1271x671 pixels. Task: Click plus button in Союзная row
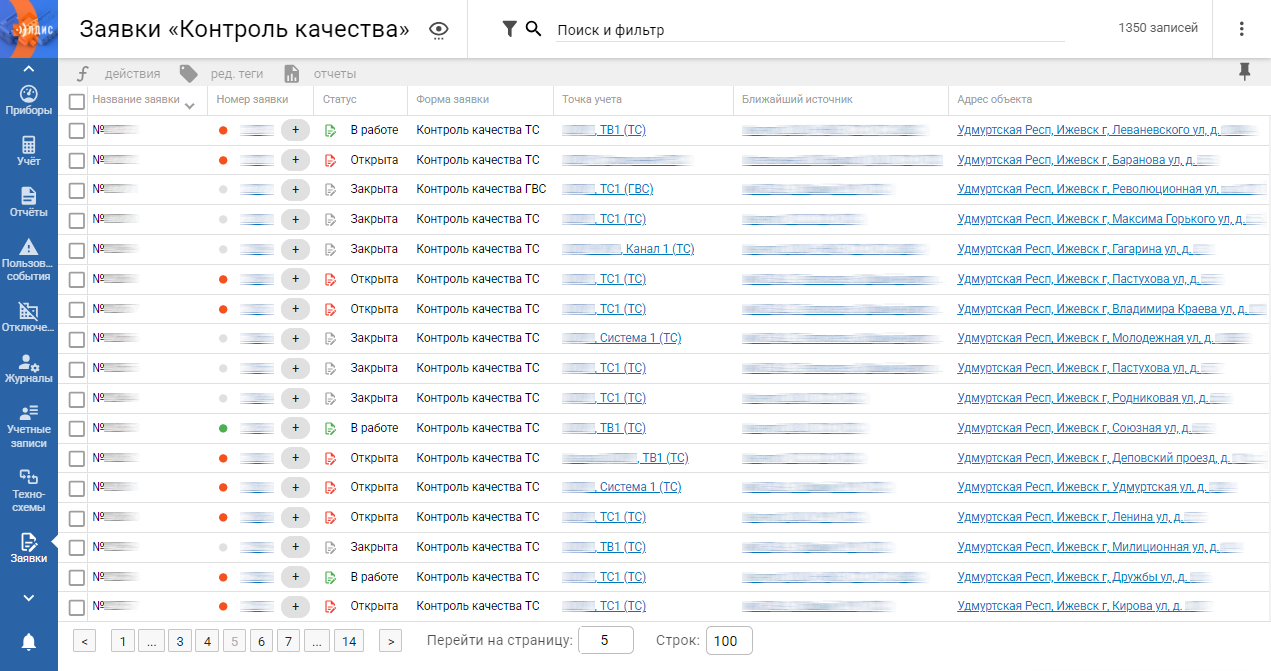(295, 428)
